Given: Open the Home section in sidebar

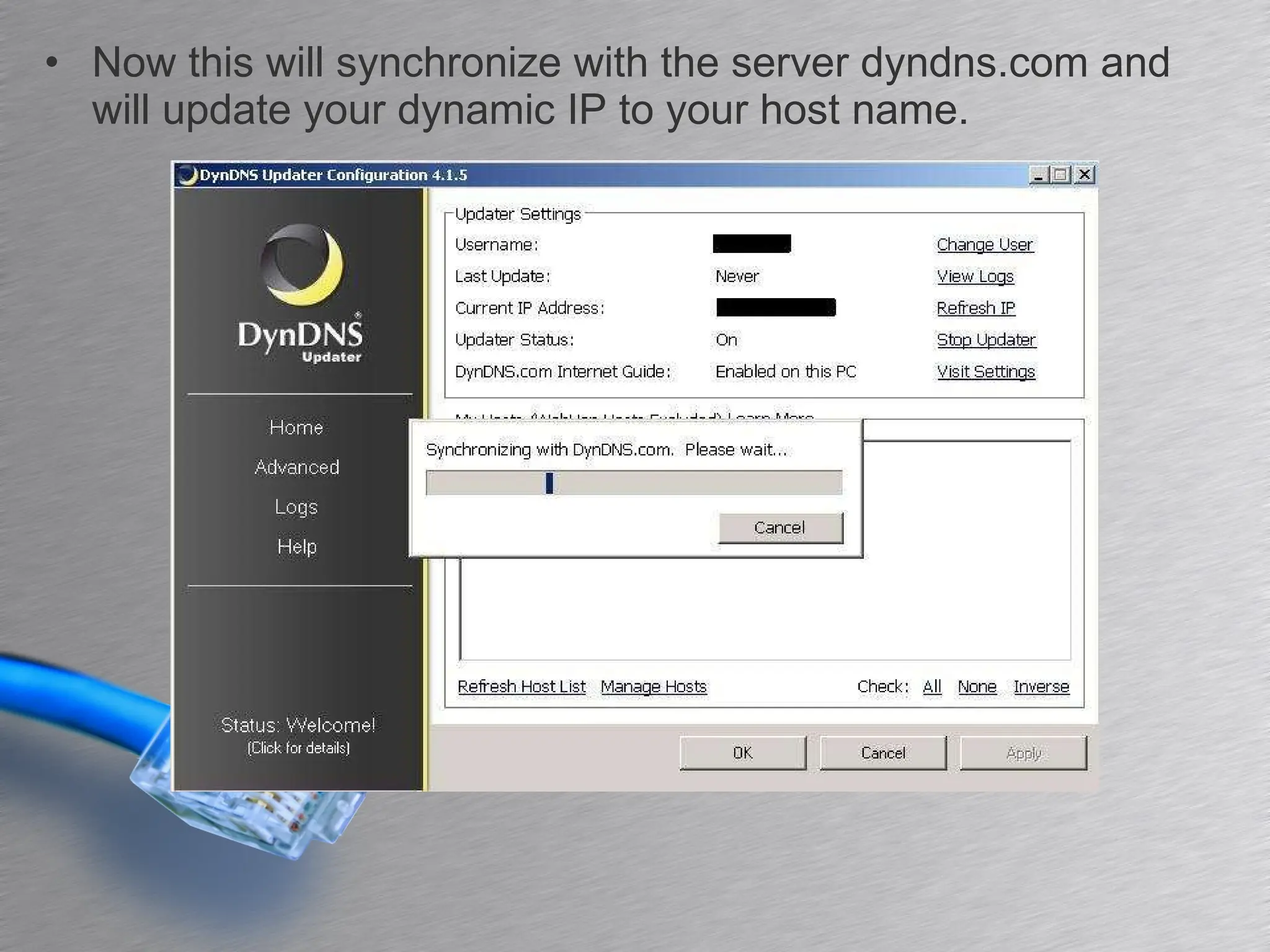Looking at the screenshot, I should pyautogui.click(x=296, y=428).
